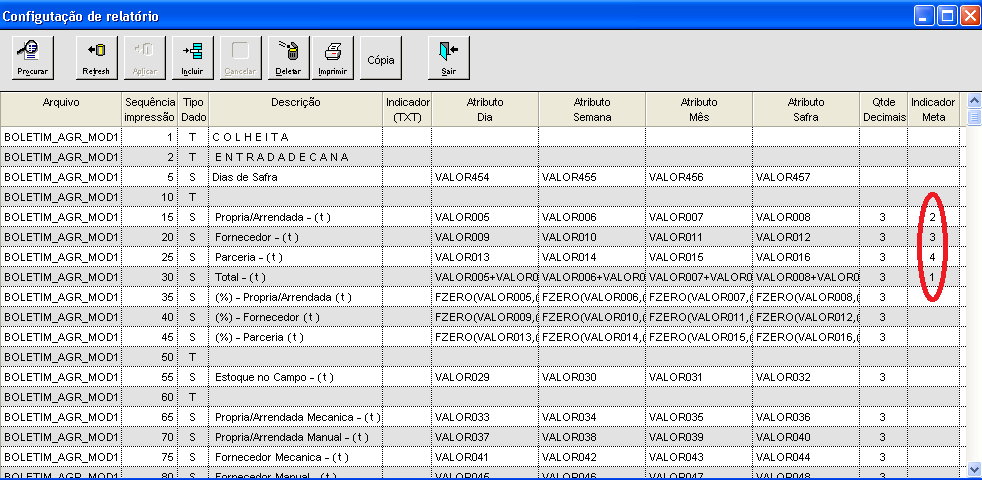Select Indicador Meta value 3 cell
This screenshot has width=982, height=480.
pyautogui.click(x=933, y=237)
